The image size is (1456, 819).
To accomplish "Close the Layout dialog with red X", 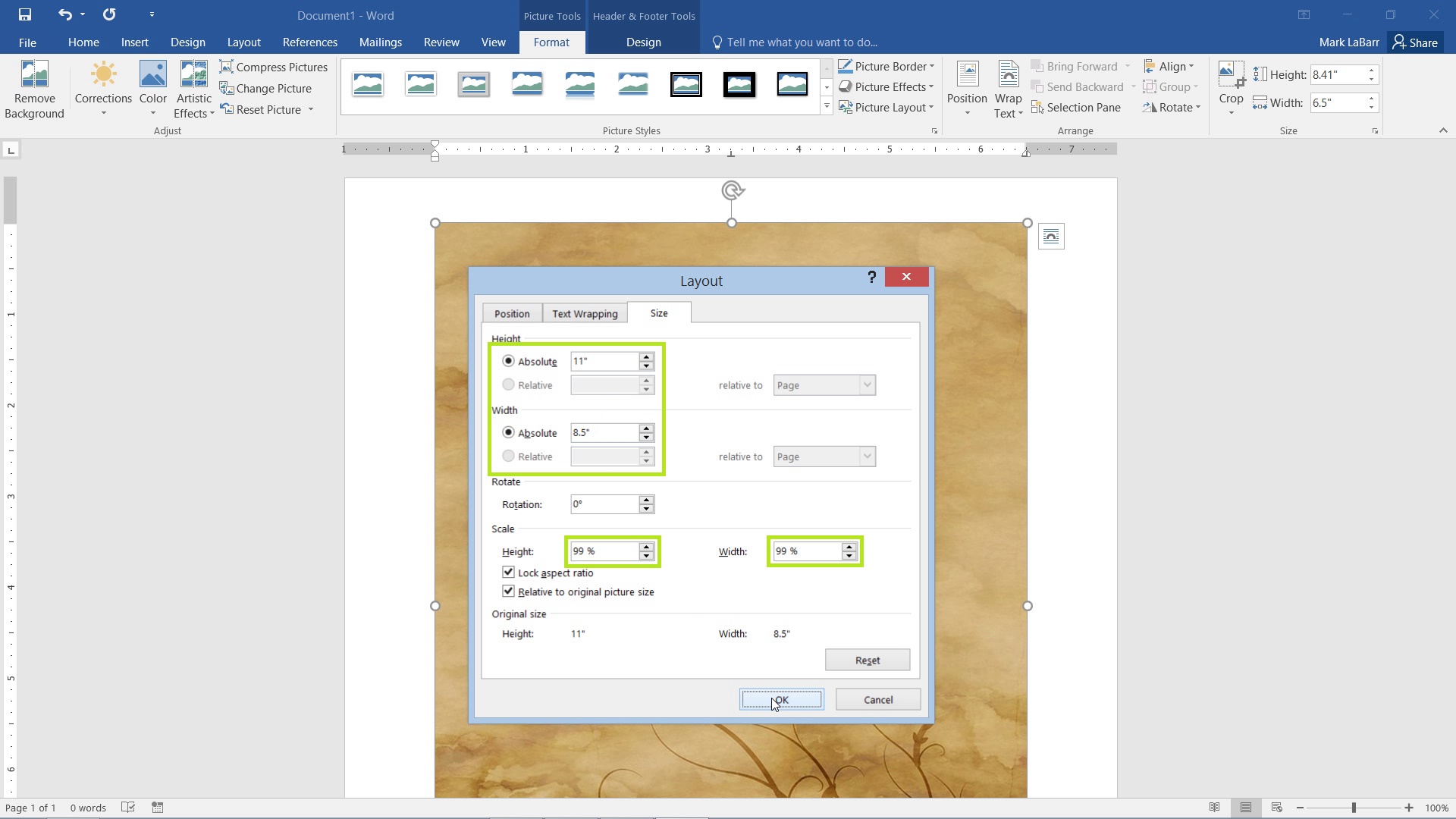I will [x=906, y=277].
